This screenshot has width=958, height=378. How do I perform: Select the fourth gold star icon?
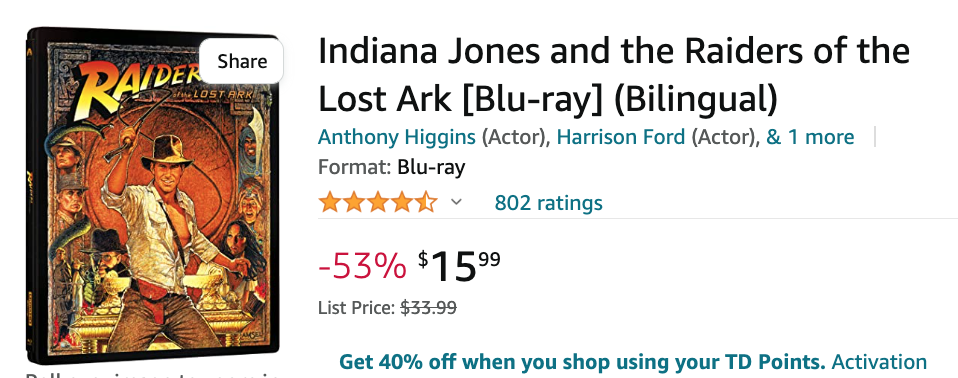[401, 202]
